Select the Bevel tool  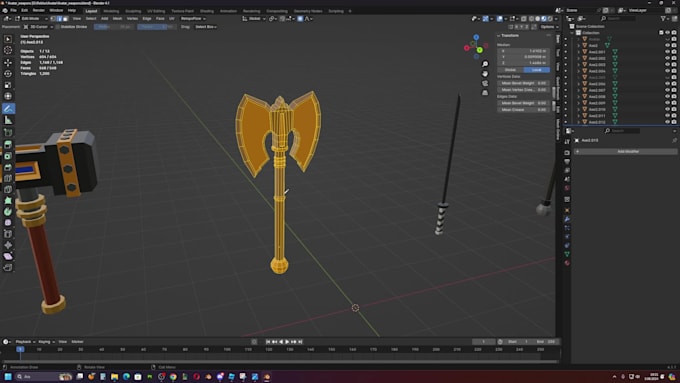coord(8,167)
